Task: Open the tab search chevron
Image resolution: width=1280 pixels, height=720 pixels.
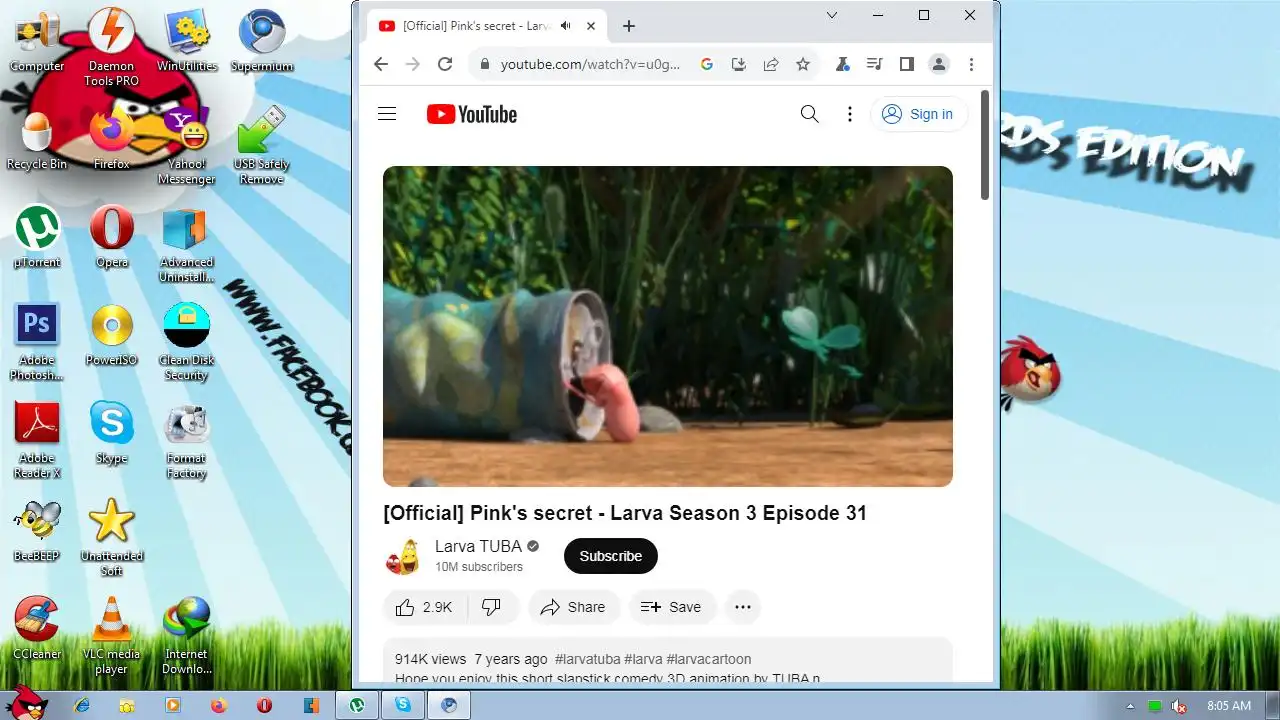Action: [832, 15]
